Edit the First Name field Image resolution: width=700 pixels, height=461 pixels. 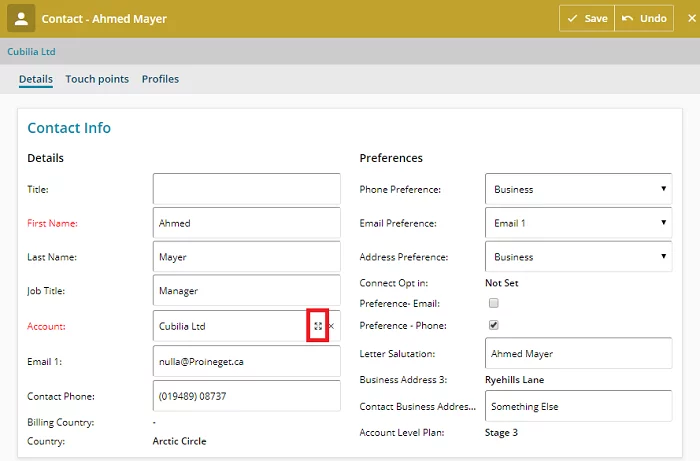point(246,223)
